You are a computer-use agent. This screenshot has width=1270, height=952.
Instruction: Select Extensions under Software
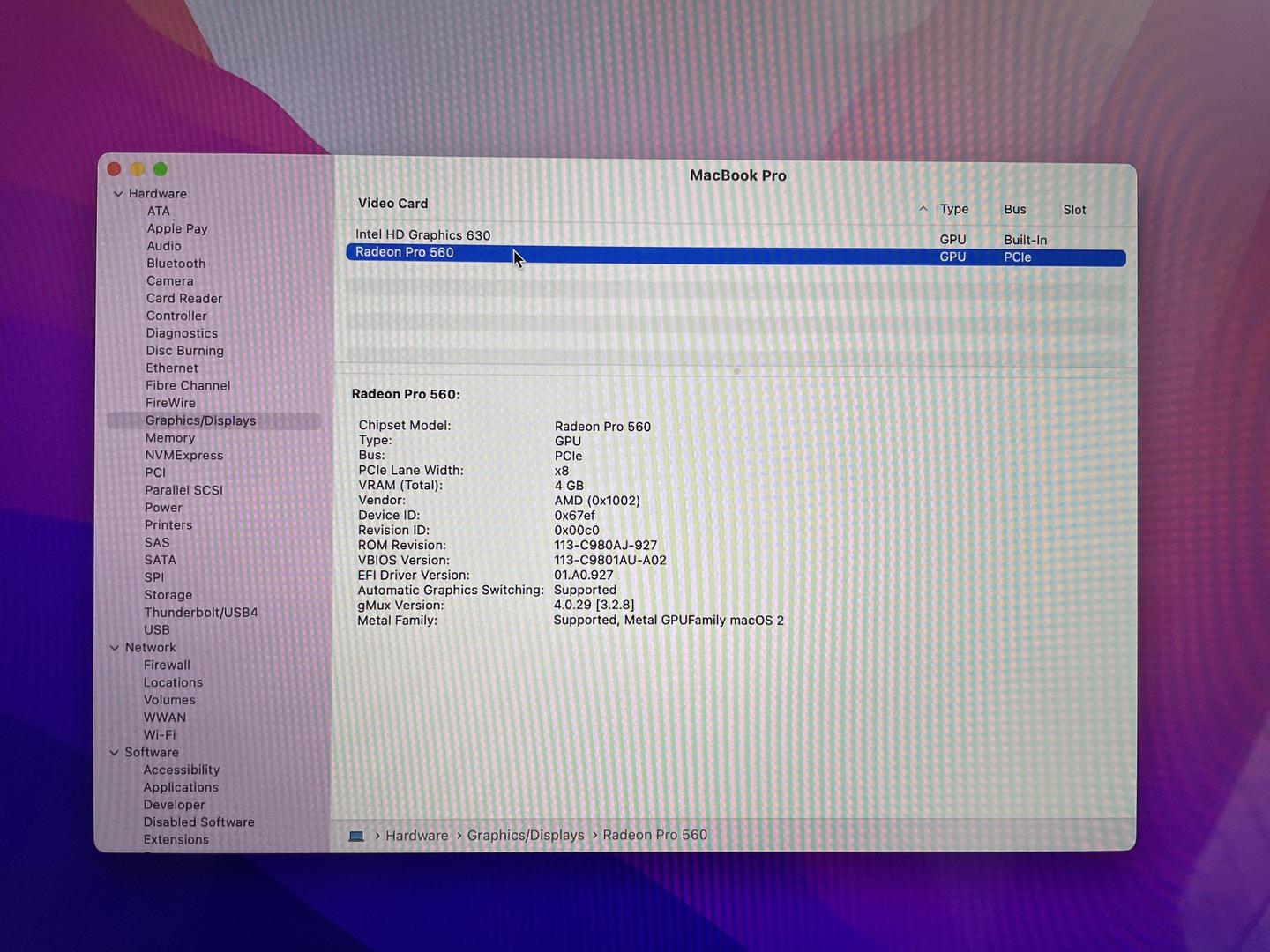click(176, 840)
